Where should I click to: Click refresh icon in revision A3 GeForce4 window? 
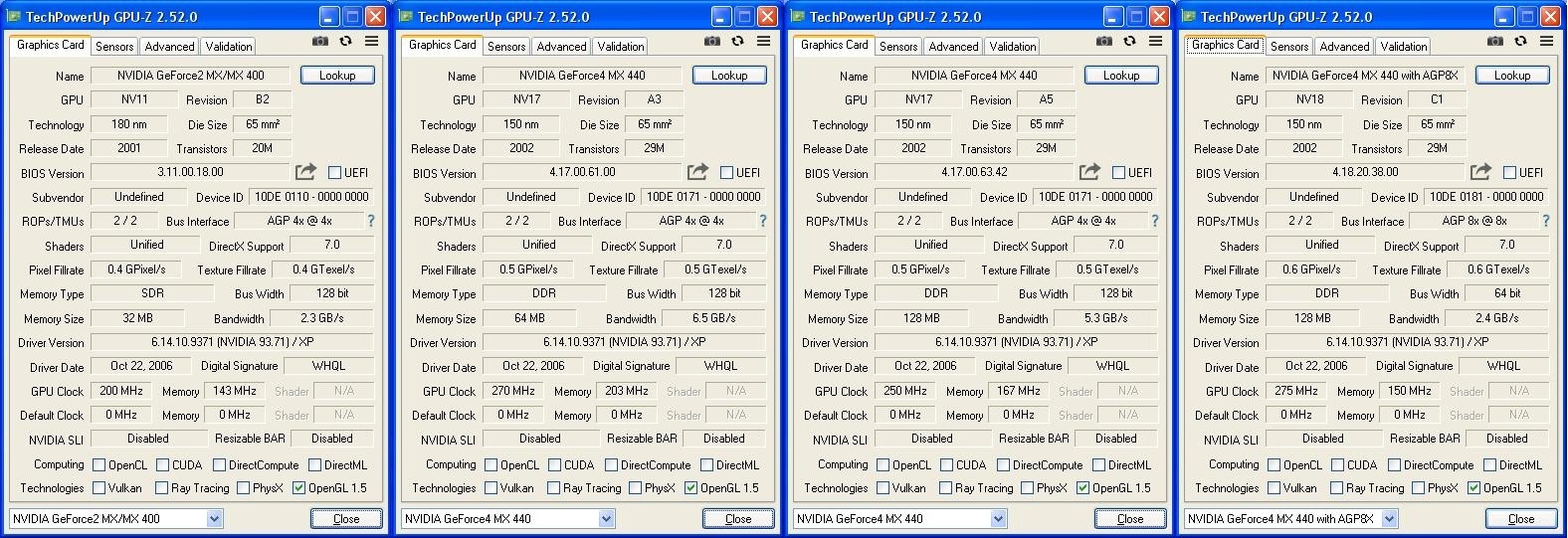pyautogui.click(x=737, y=42)
